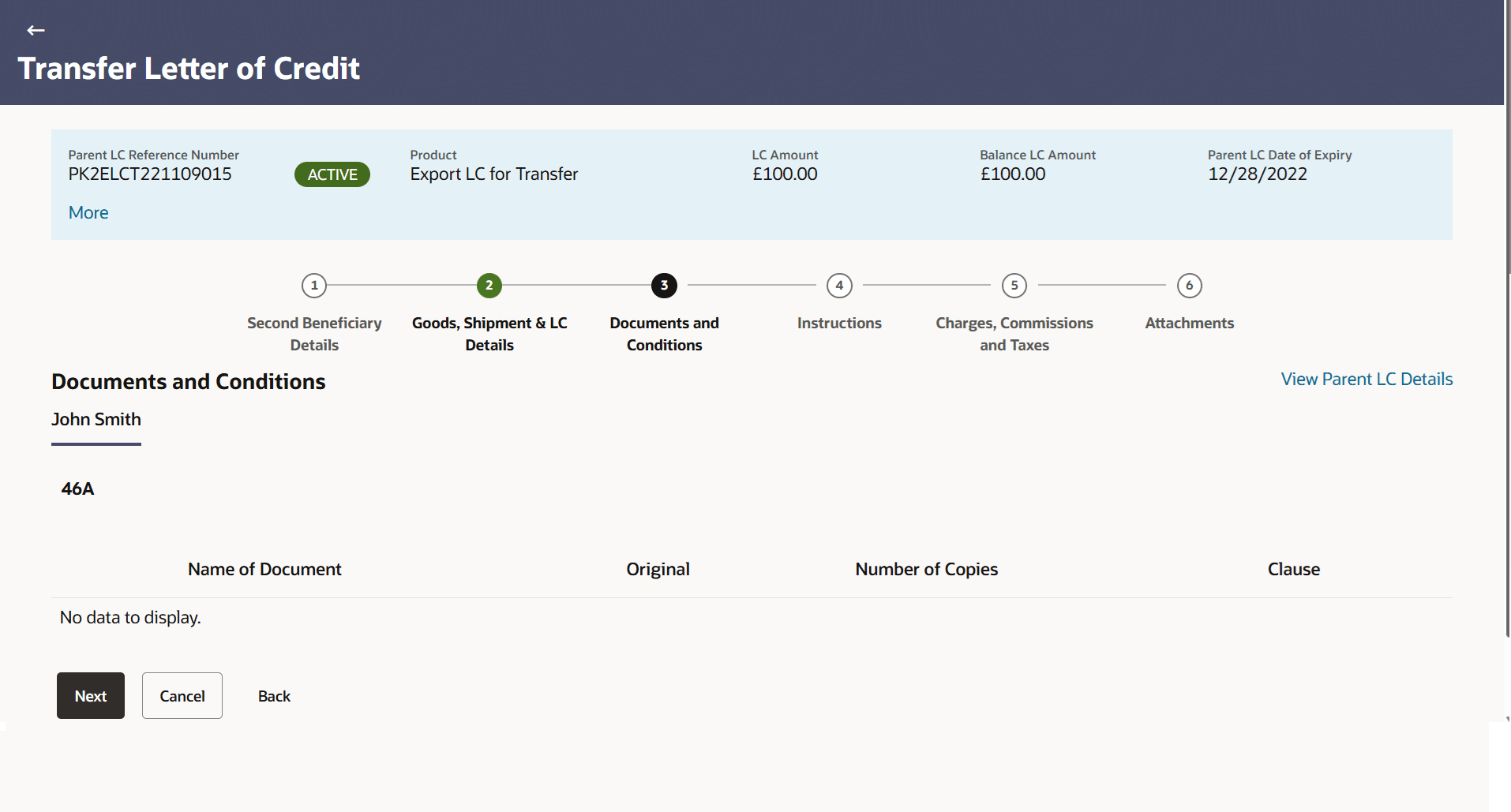Click the vertical scrollbar on the right
The image size is (1511, 812).
point(1506,395)
